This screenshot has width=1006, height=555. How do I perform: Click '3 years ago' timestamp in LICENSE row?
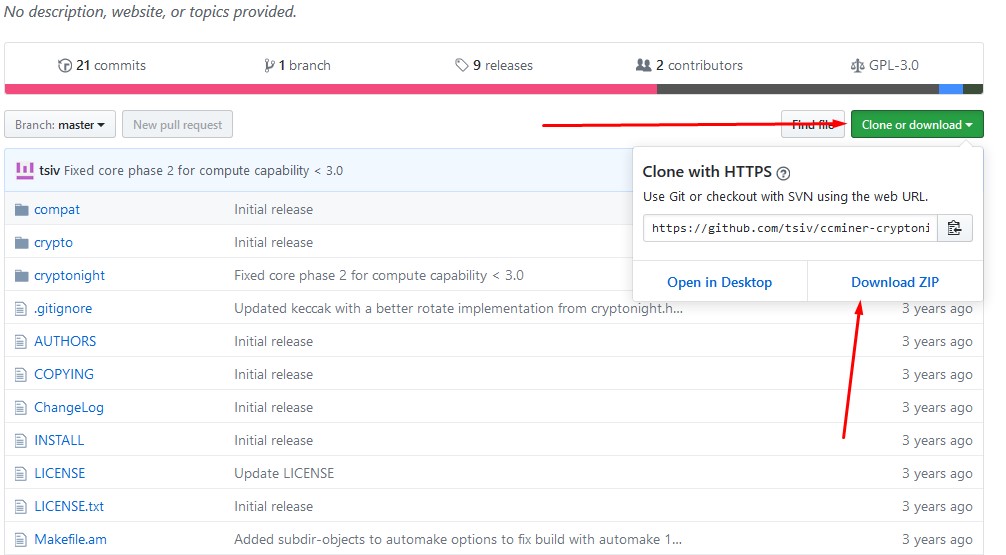tap(937, 474)
